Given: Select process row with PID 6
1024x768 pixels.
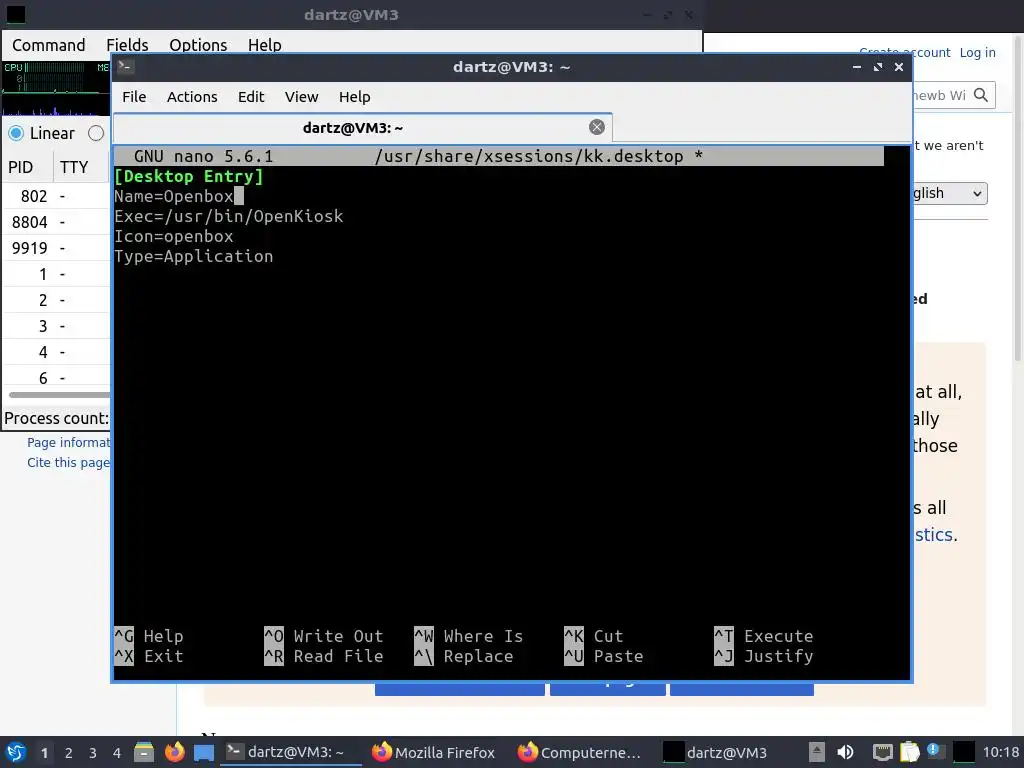Looking at the screenshot, I should [57, 377].
